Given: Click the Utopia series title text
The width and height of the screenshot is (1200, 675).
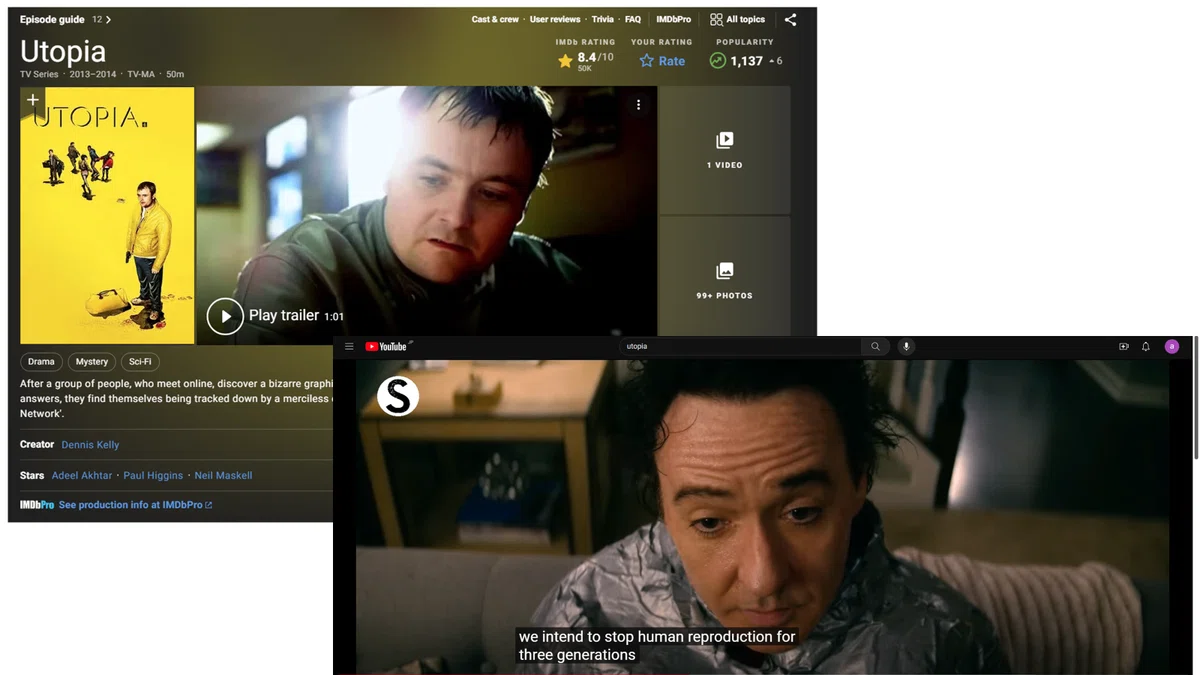Looking at the screenshot, I should pos(63,52).
